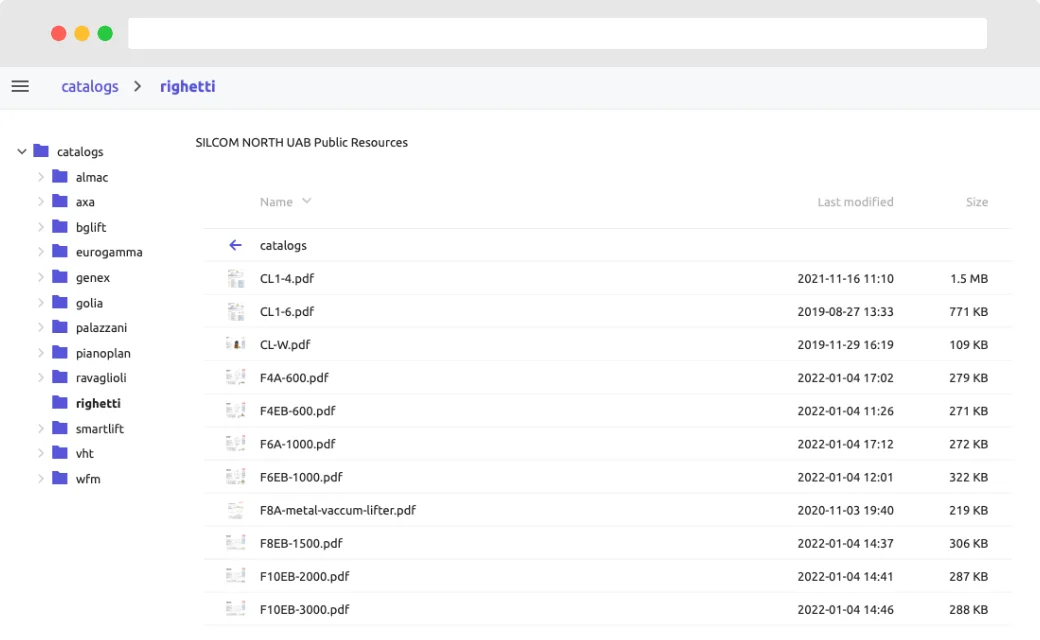The image size is (1040, 640).
Task: Click the wfm folder icon
Action: [x=60, y=479]
